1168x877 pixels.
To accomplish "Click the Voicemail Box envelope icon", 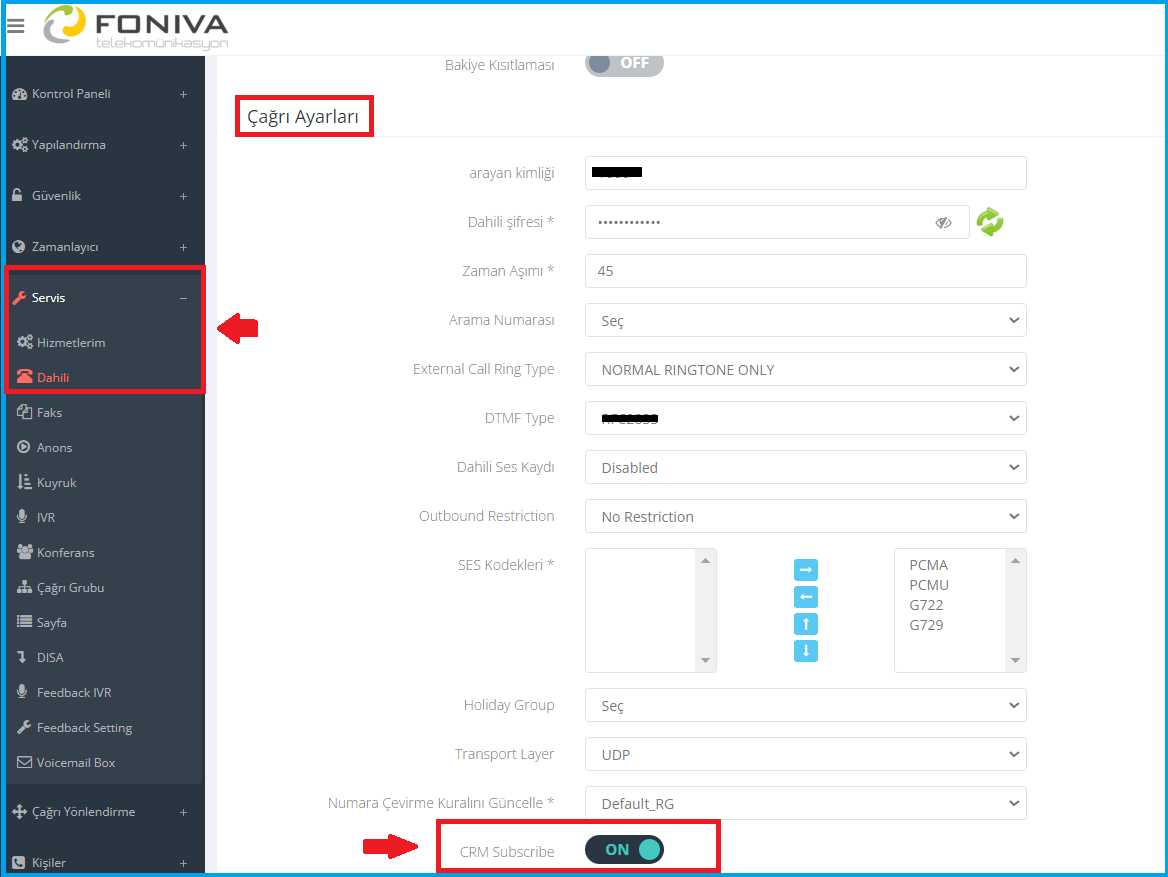I will 25,762.
